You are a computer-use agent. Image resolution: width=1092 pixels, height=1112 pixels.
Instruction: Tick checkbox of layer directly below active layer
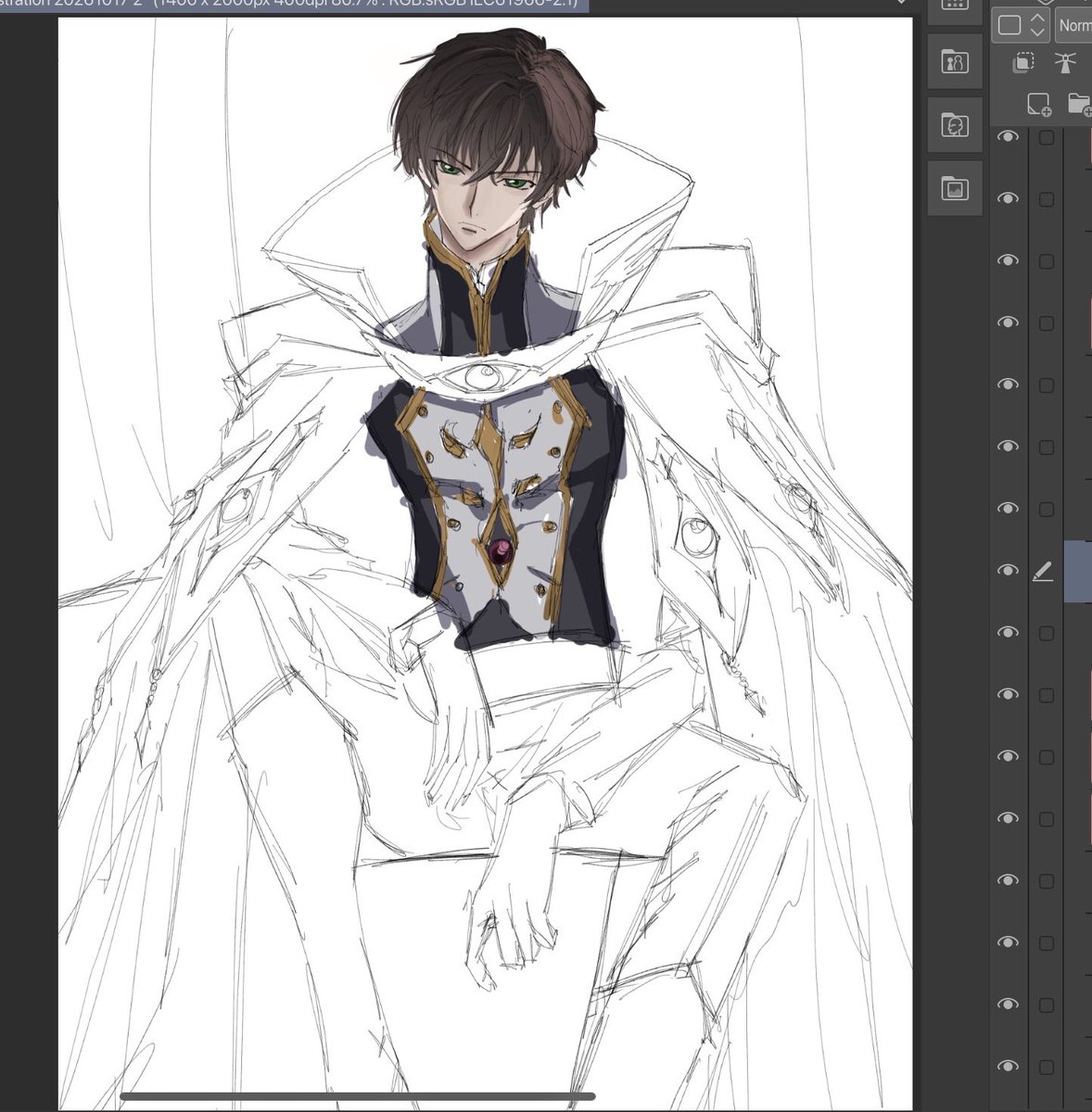click(x=1047, y=634)
